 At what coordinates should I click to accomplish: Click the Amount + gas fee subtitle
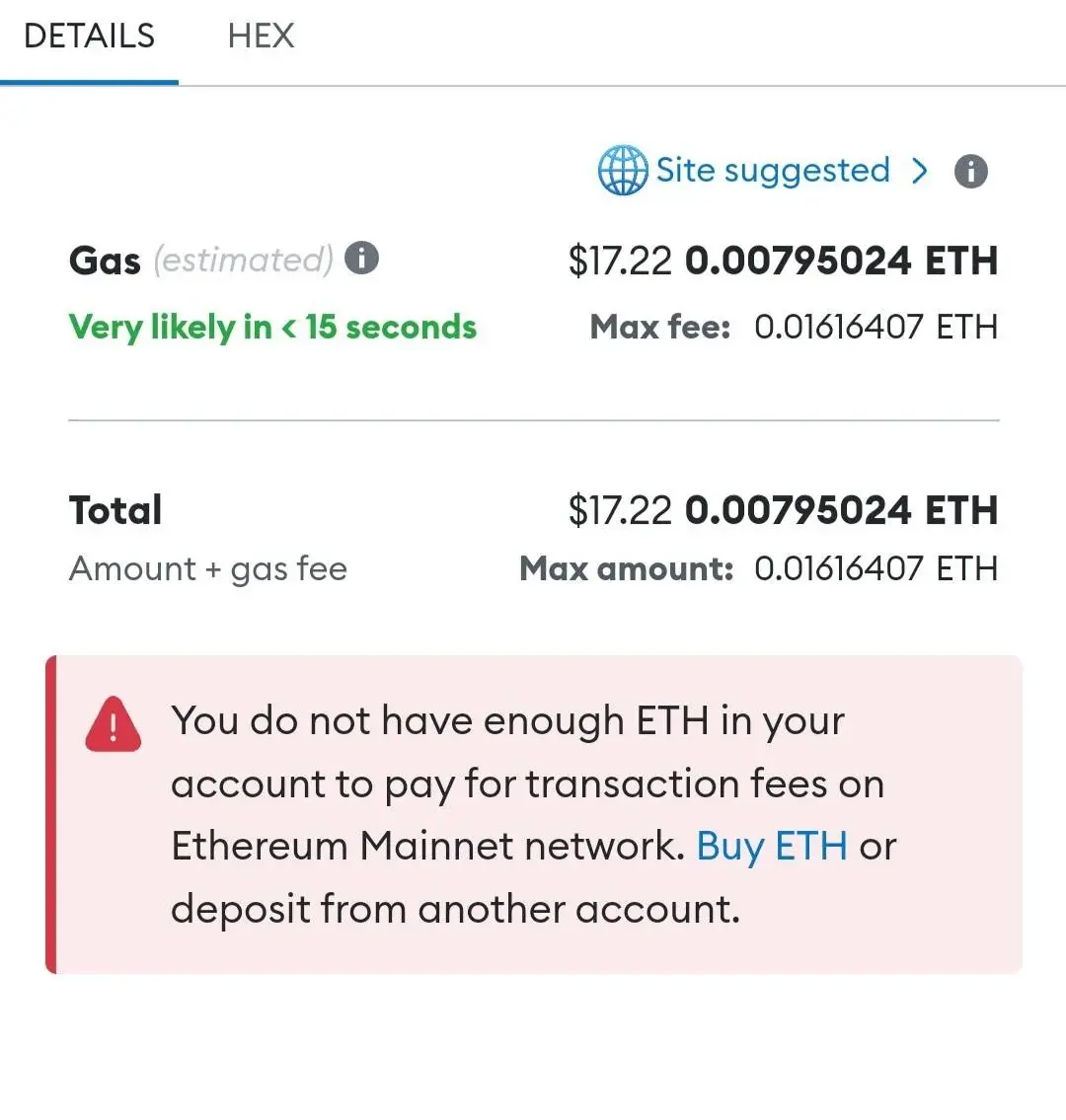pos(208,570)
